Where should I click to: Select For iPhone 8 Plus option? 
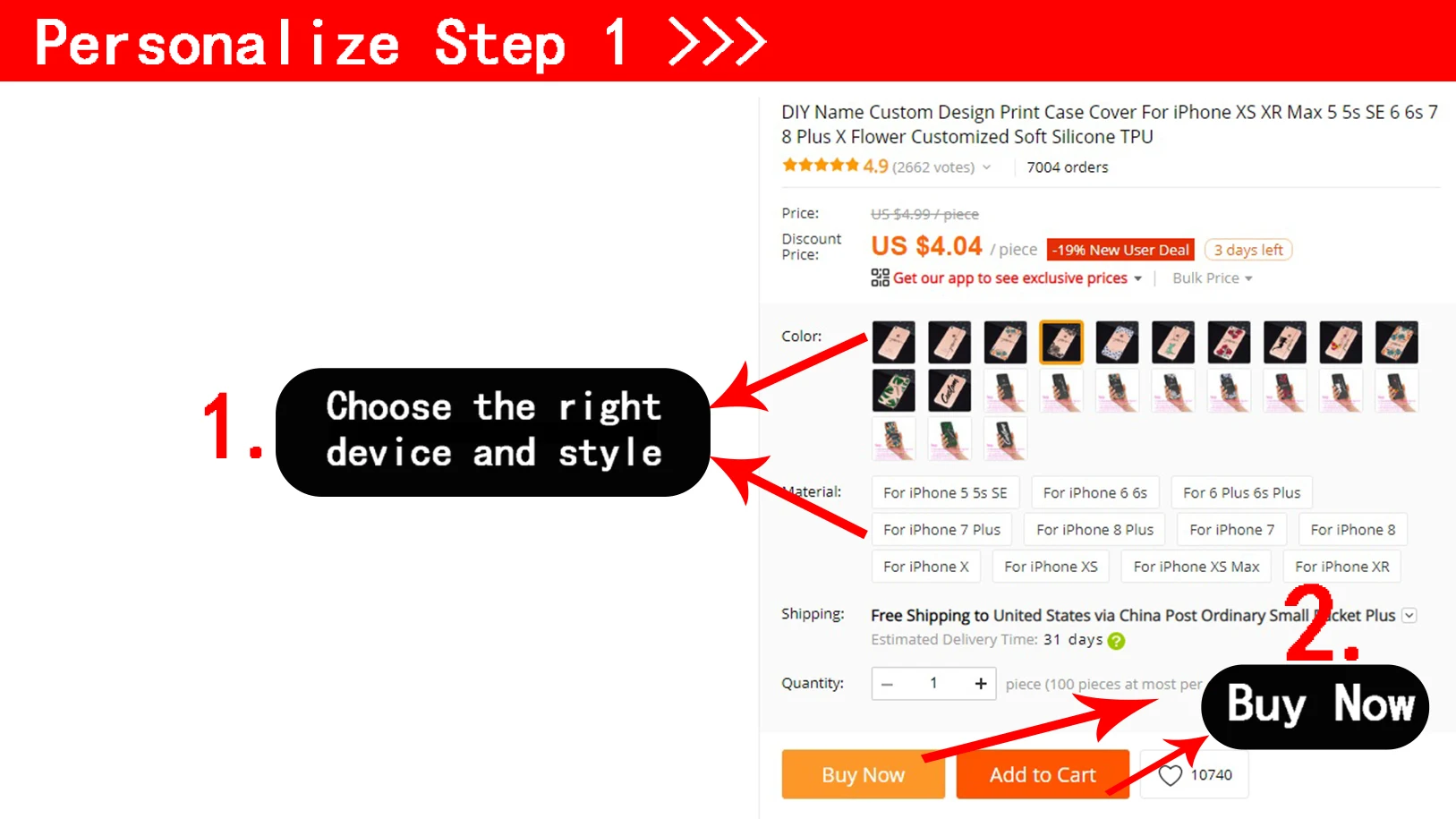pos(1095,530)
